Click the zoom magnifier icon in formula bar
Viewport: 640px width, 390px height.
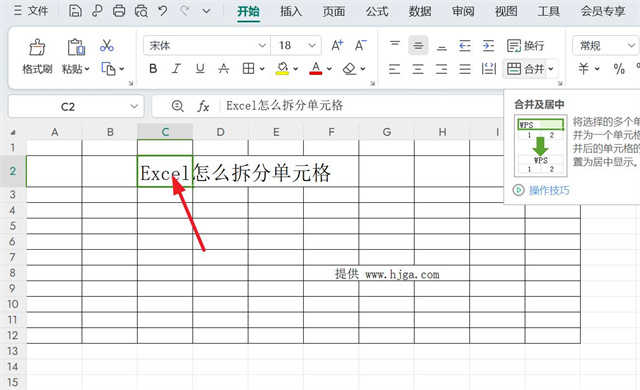[x=178, y=106]
